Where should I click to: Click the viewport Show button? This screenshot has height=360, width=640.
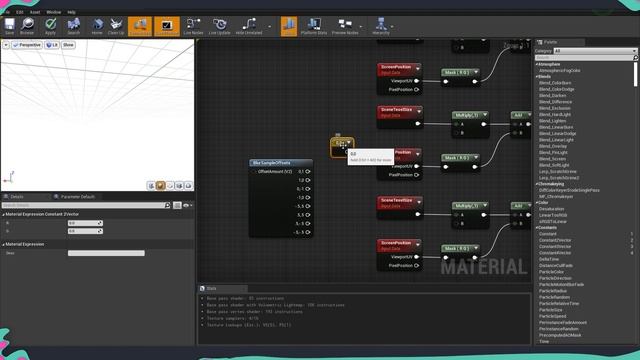(68, 45)
